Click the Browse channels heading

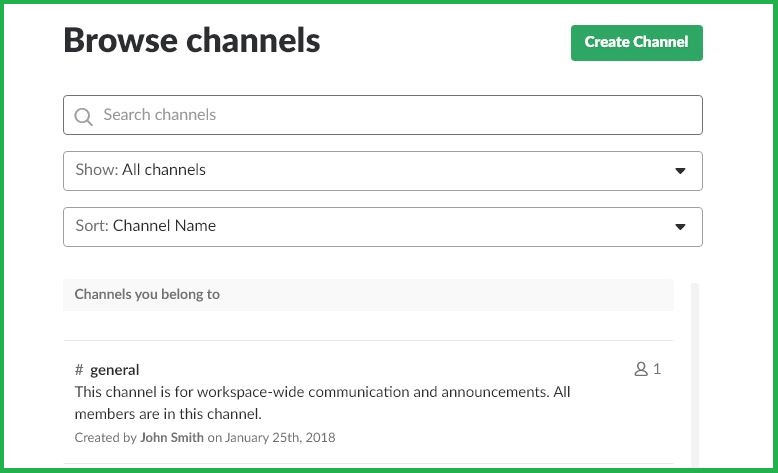192,40
